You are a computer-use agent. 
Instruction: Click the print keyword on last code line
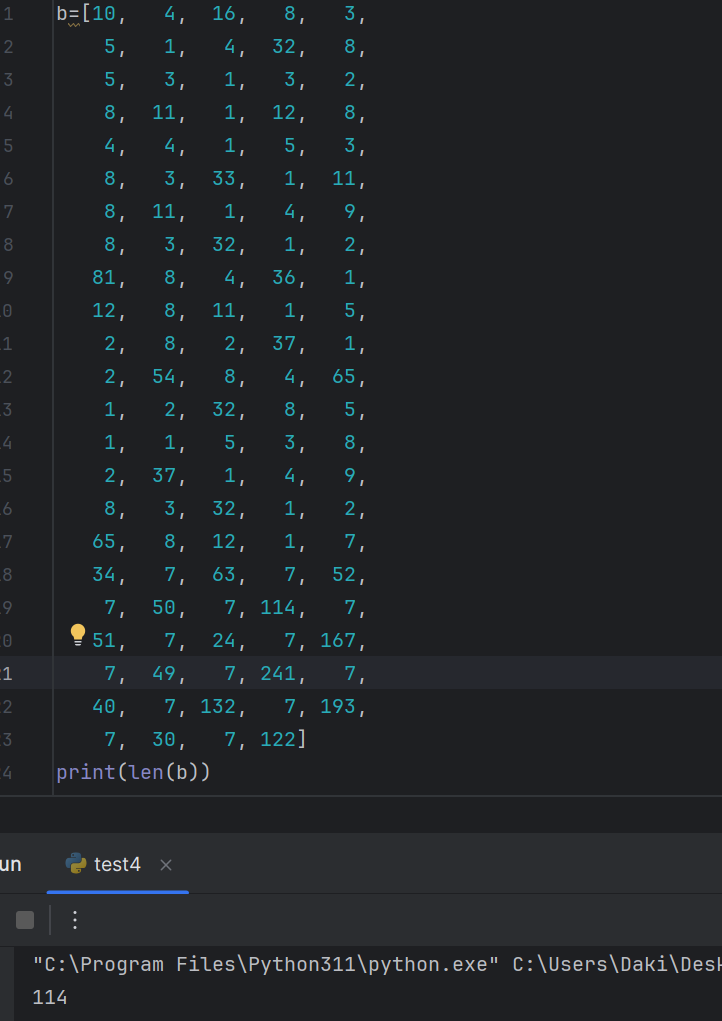coord(85,773)
